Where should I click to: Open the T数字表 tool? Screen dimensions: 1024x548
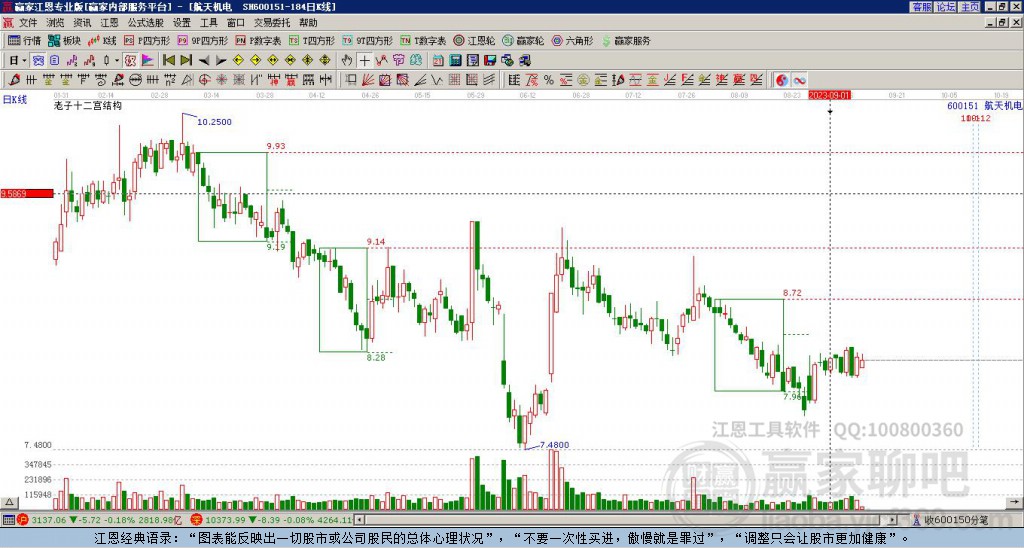(x=423, y=40)
